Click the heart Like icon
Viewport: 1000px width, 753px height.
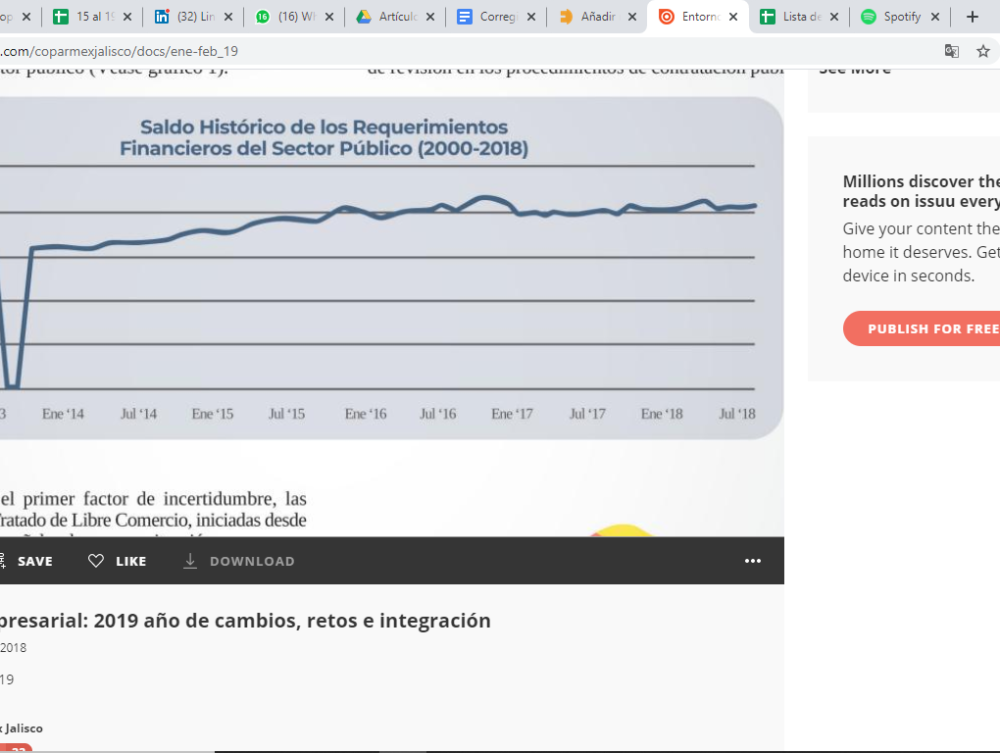click(96, 561)
